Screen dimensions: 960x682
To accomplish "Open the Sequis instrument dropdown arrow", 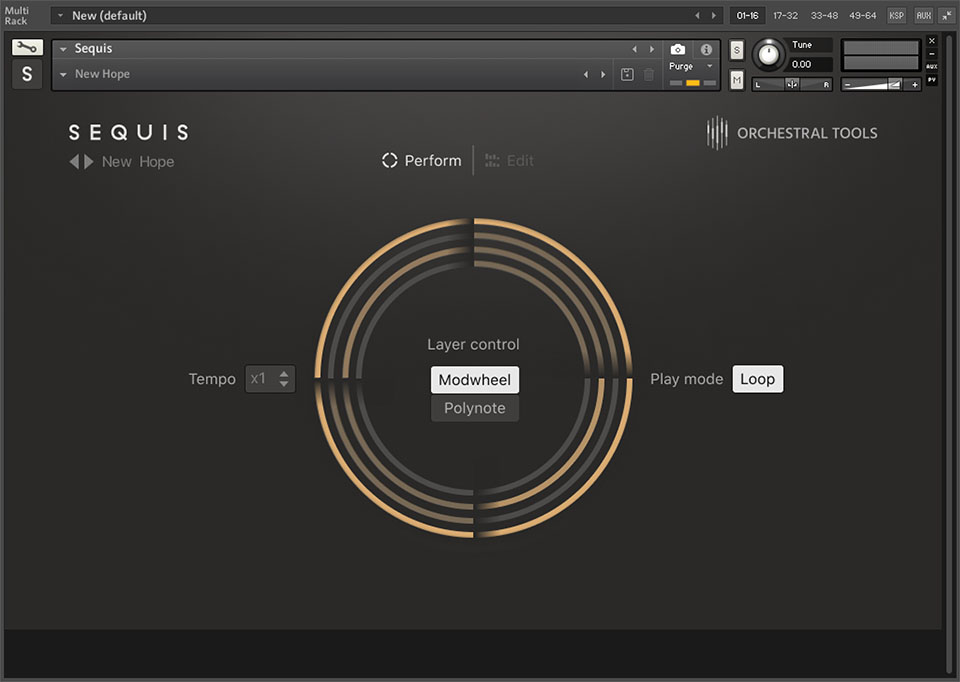I will click(63, 49).
